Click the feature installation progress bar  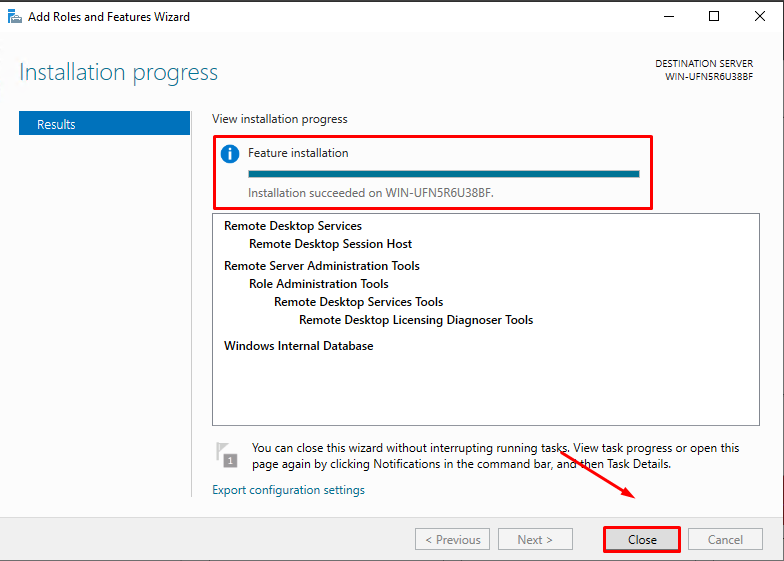pyautogui.click(x=443, y=174)
